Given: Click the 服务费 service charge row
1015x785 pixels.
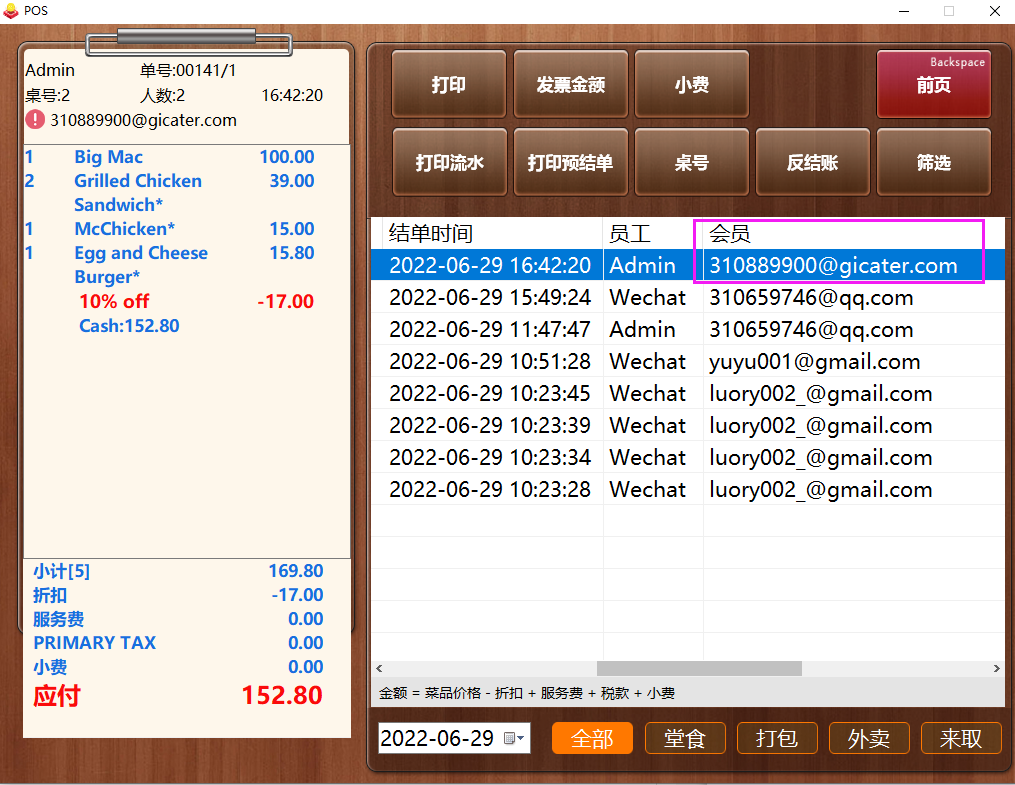Looking at the screenshot, I should point(178,619).
